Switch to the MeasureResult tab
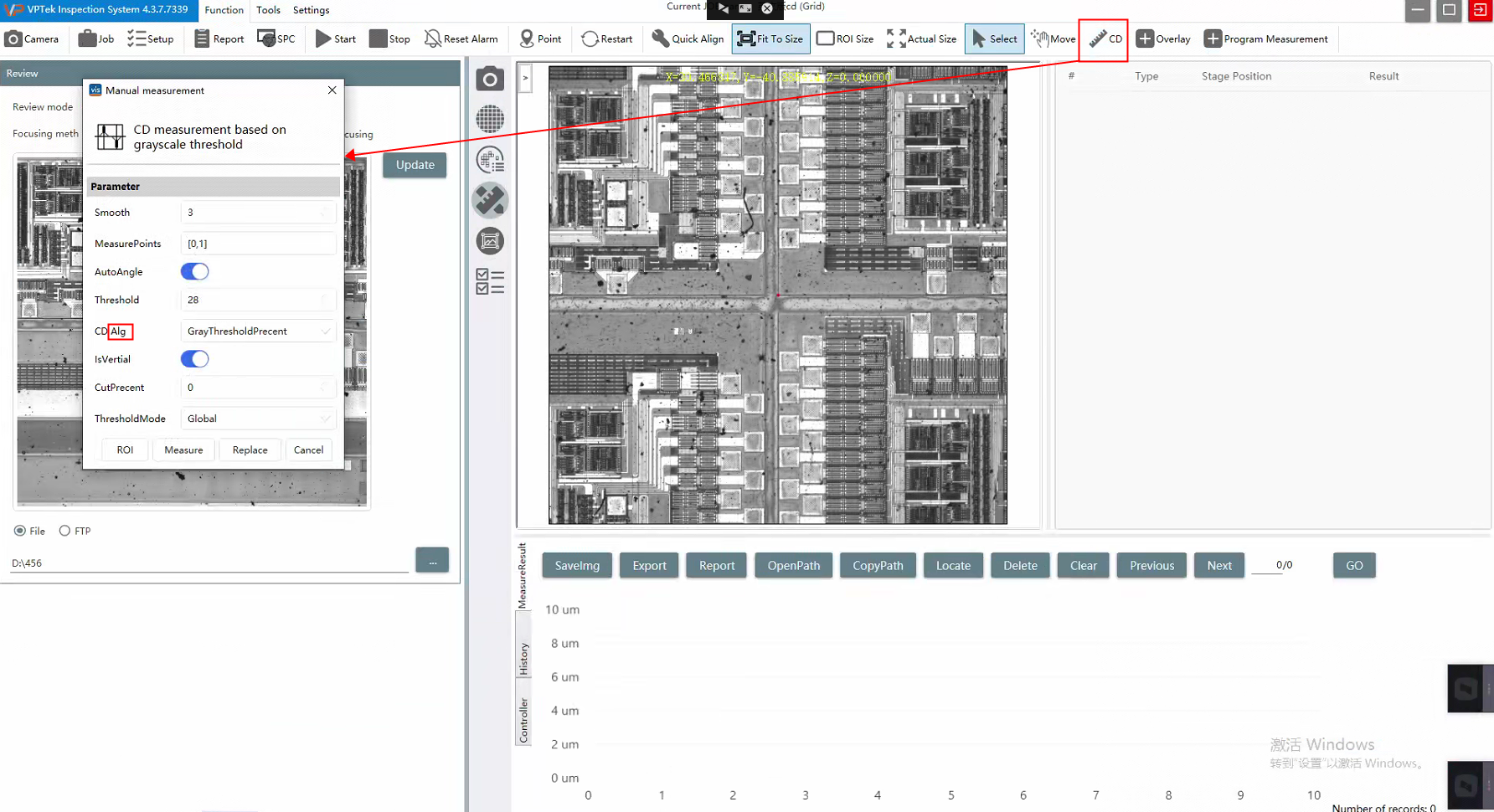1494x812 pixels. (x=523, y=575)
